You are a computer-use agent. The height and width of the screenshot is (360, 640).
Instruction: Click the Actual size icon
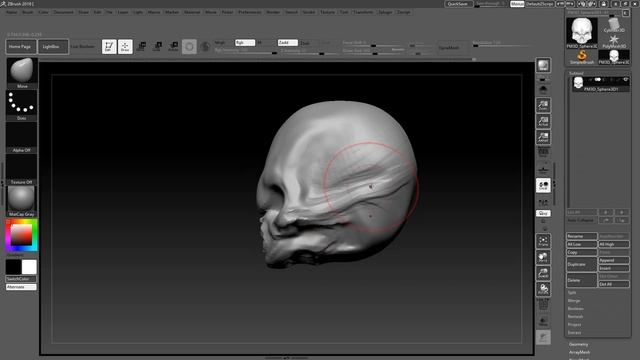click(543, 121)
